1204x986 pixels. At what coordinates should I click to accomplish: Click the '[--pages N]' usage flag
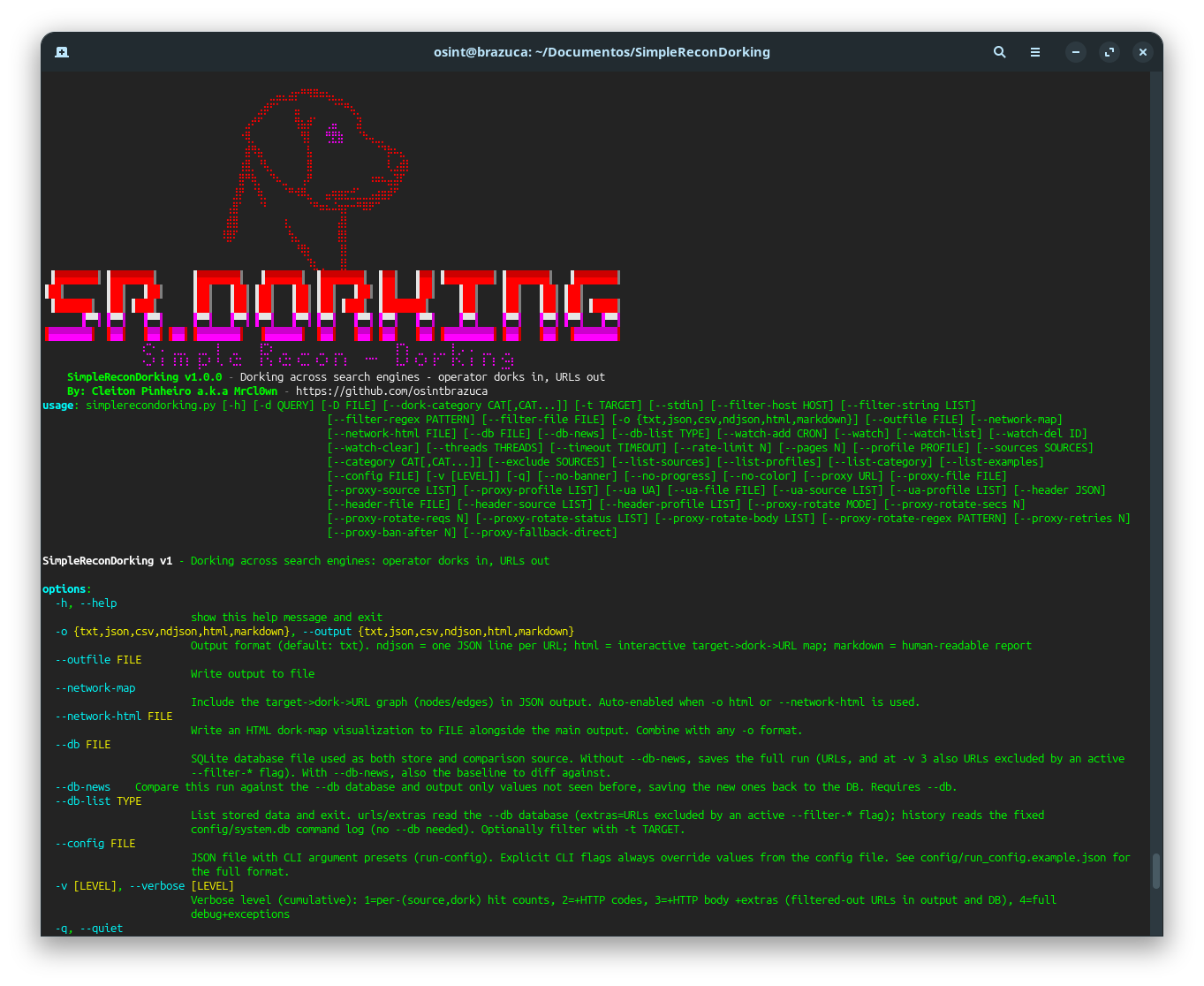click(812, 448)
